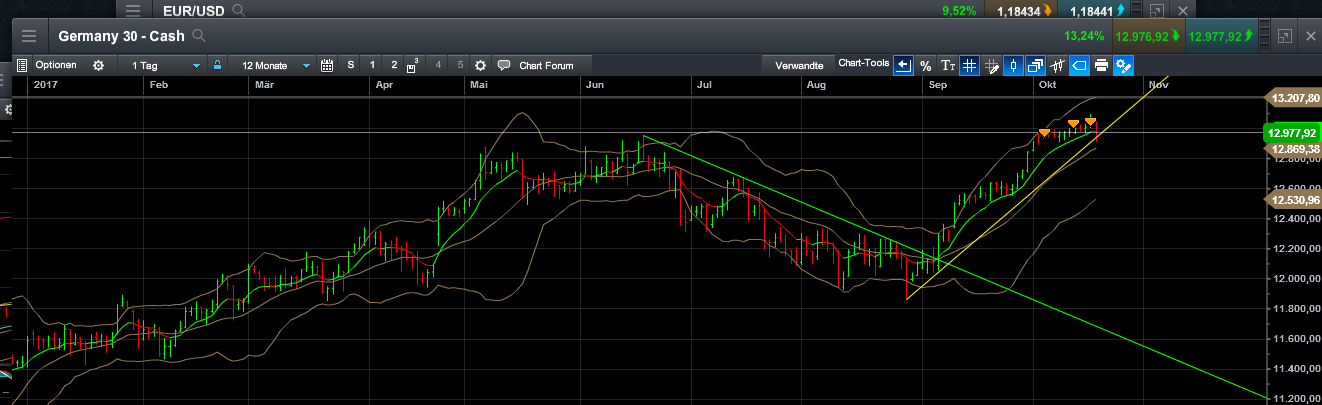Click the 13,24% sentiment value
The width and height of the screenshot is (1322, 405).
pos(1084,36)
